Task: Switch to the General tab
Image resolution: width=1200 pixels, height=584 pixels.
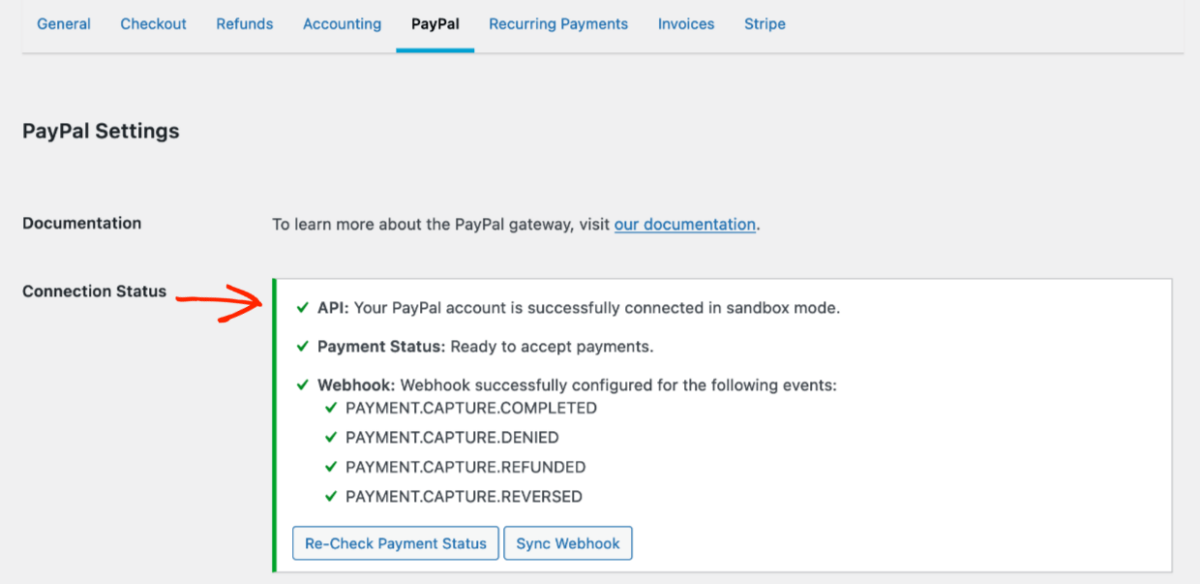Action: click(x=63, y=24)
